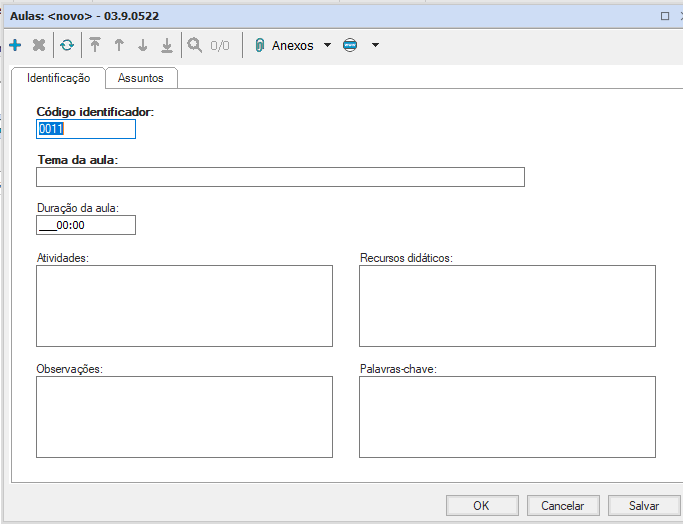Switch to the Assuntos tab
683x526 pixels.
tap(141, 78)
